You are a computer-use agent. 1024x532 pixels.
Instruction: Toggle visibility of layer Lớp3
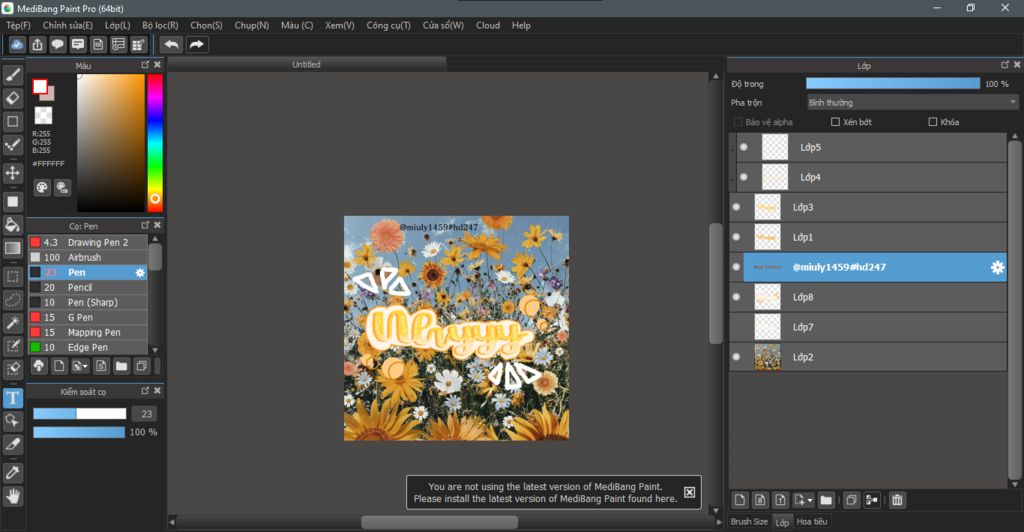point(736,207)
